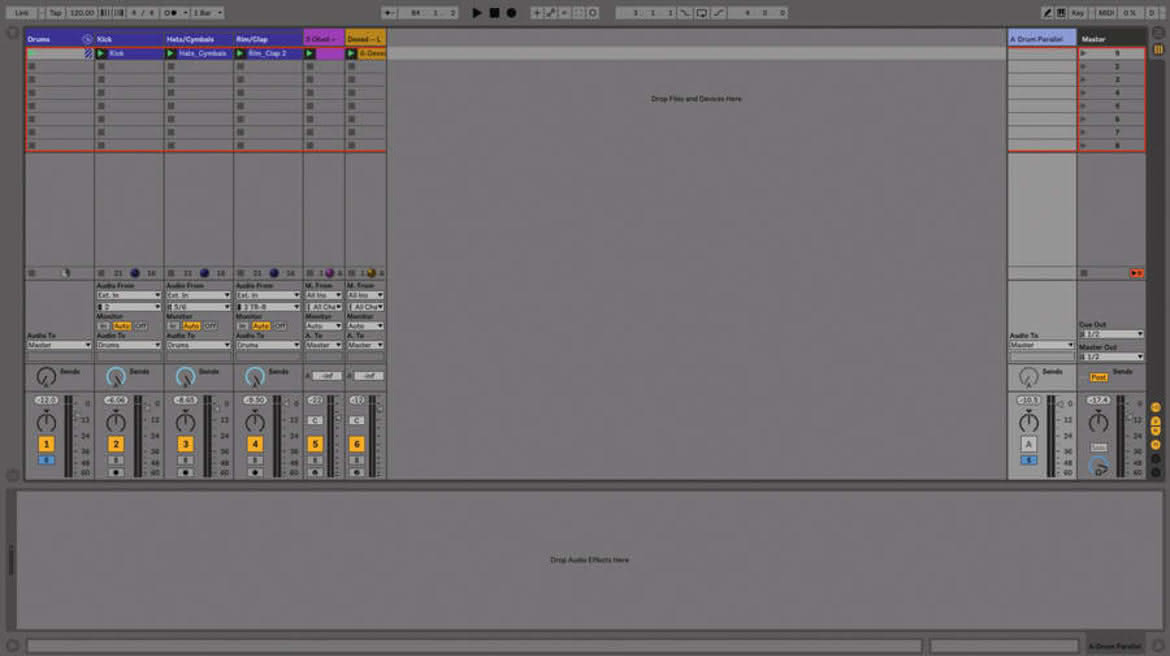The width and height of the screenshot is (1170, 656).
Task: Toggle the Kick track activator button 2
Action: (x=116, y=444)
